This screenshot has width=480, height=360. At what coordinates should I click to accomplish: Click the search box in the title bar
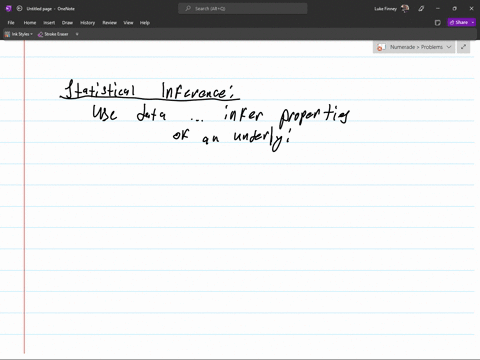tap(243, 9)
